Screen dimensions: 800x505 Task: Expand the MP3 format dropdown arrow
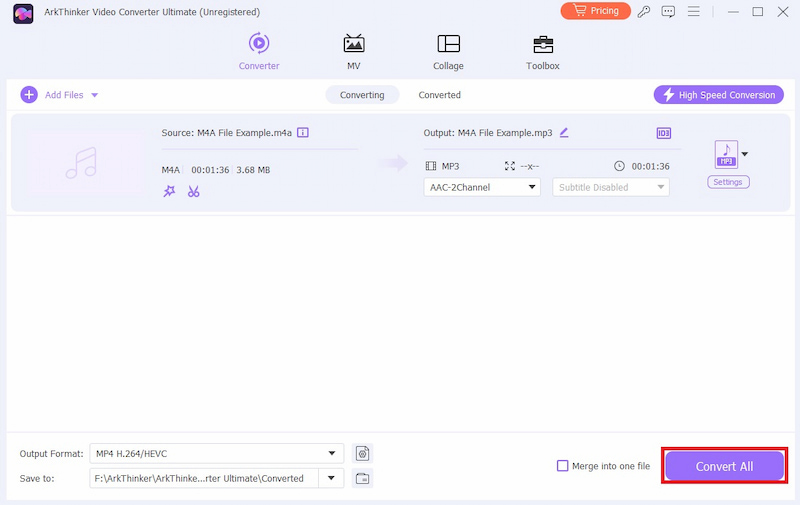click(744, 154)
